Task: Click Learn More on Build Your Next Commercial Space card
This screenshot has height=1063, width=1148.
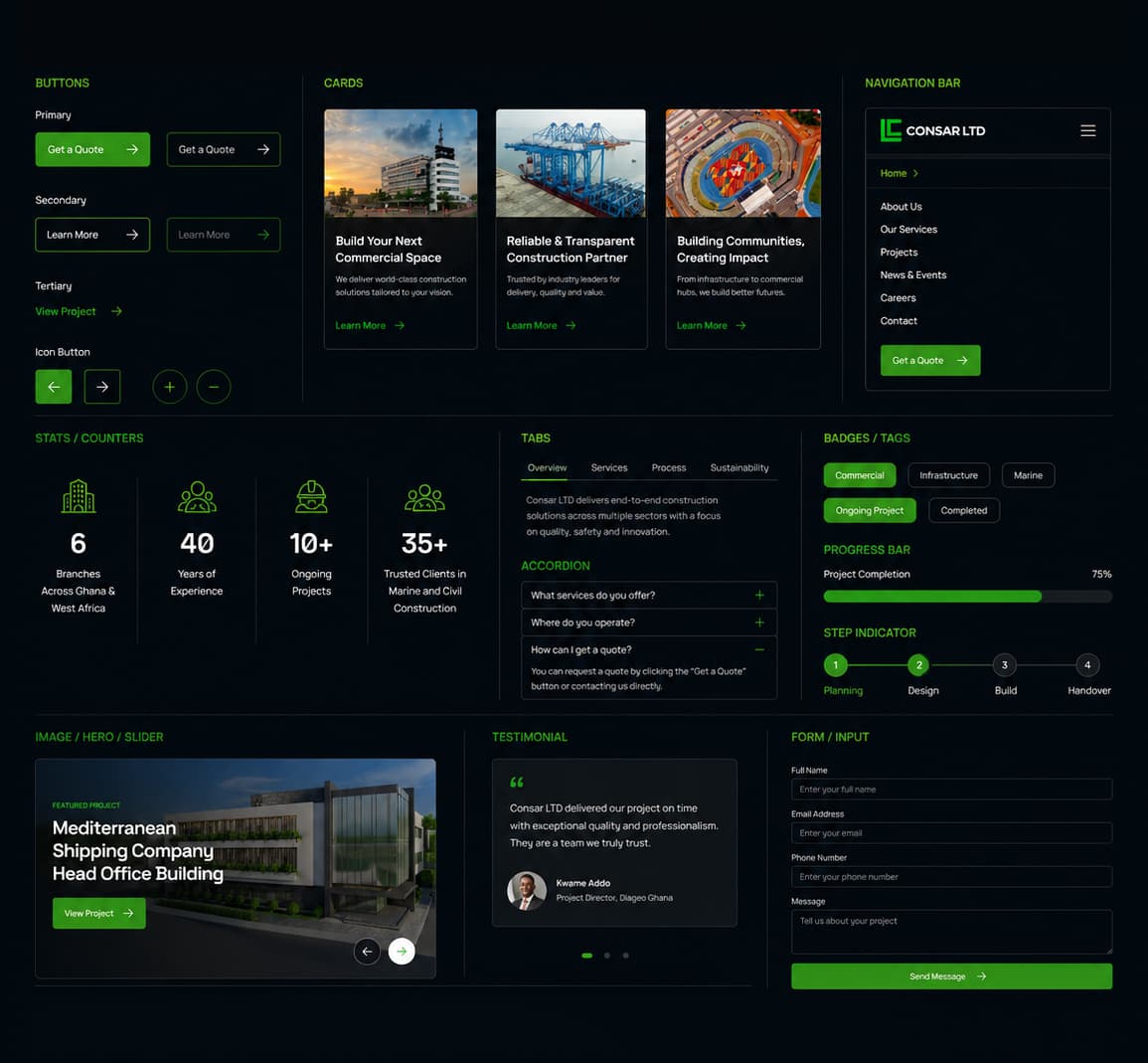Action: pyautogui.click(x=370, y=325)
